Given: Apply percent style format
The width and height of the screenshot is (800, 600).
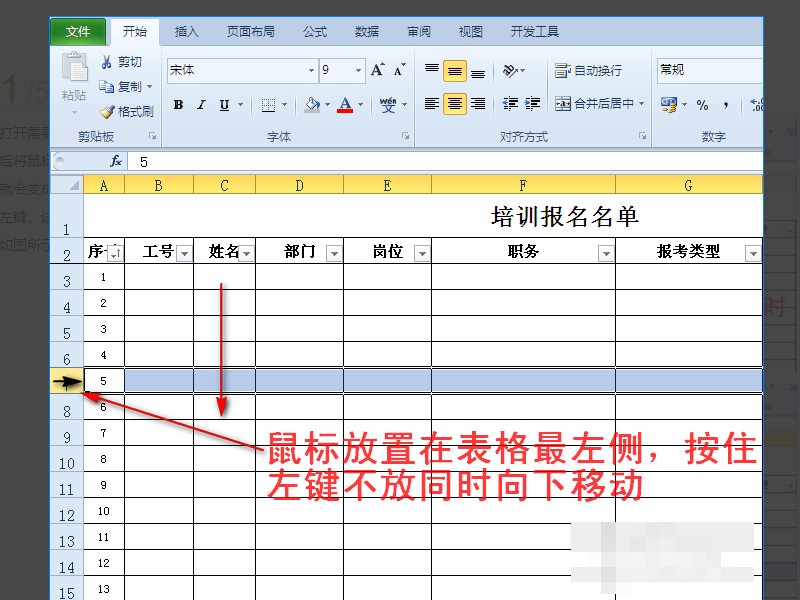Looking at the screenshot, I should [702, 106].
